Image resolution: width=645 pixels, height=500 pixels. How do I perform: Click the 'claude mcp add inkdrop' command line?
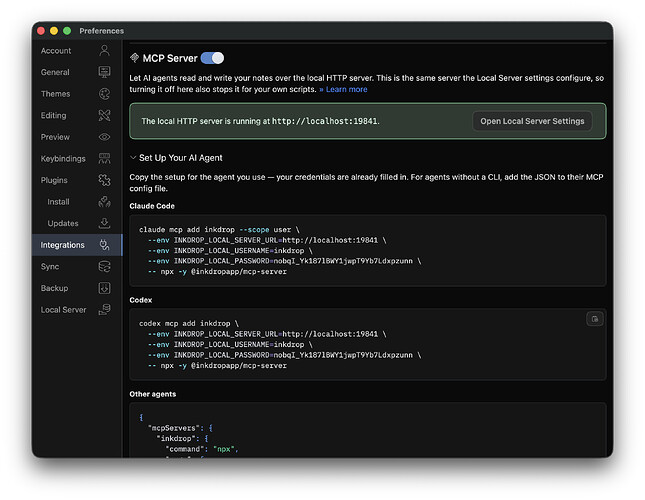219,229
